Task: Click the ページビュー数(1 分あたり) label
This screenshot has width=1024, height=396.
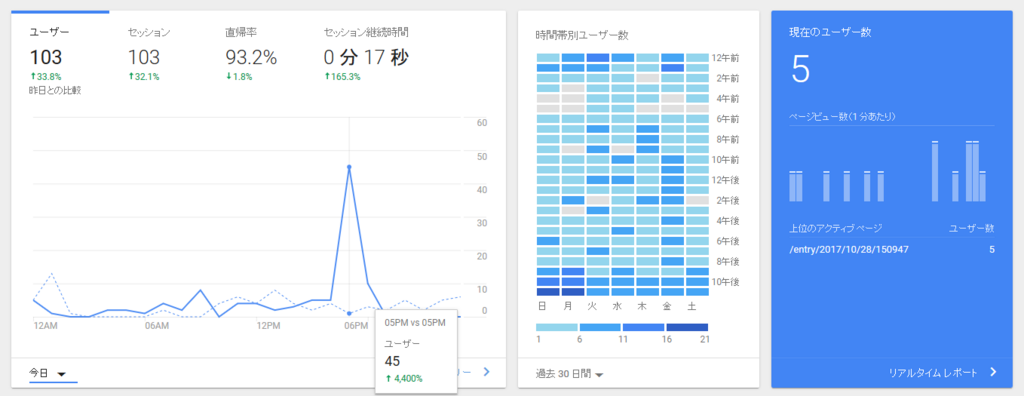Action: pos(842,116)
